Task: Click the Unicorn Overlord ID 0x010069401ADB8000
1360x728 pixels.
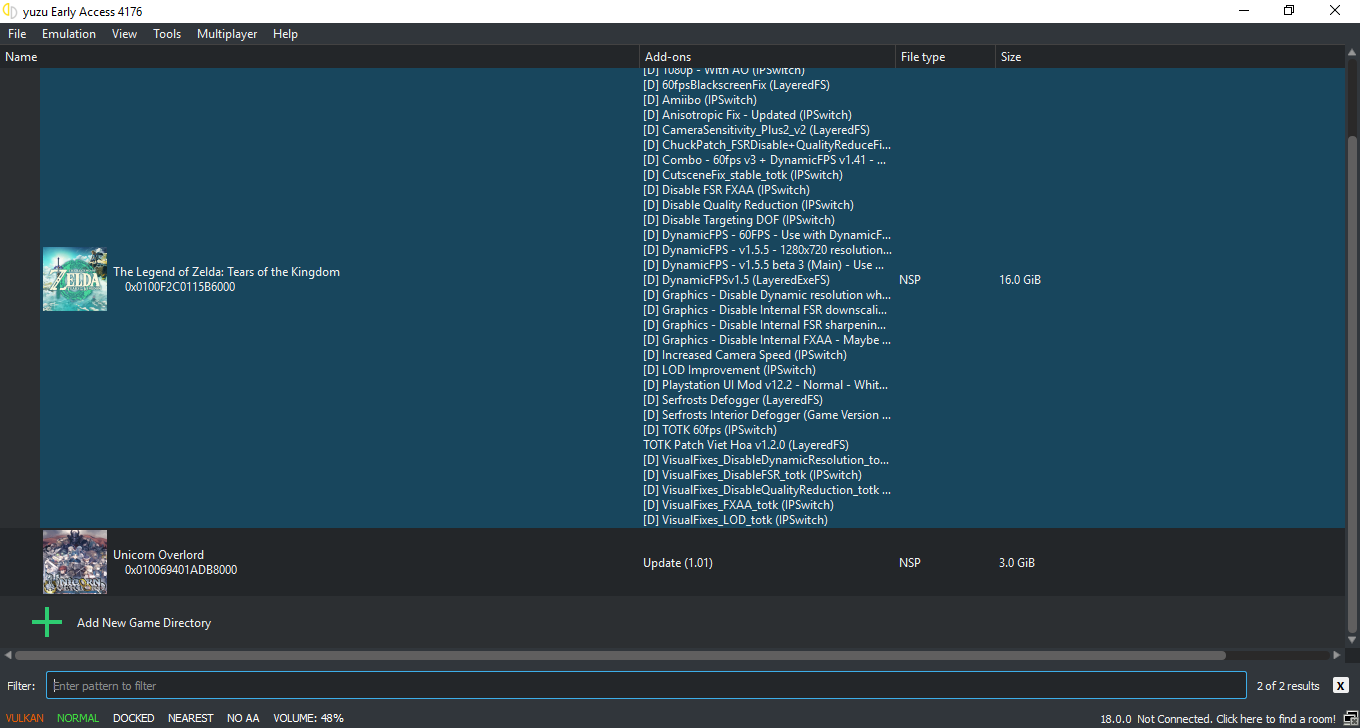Action: pyautogui.click(x=181, y=570)
